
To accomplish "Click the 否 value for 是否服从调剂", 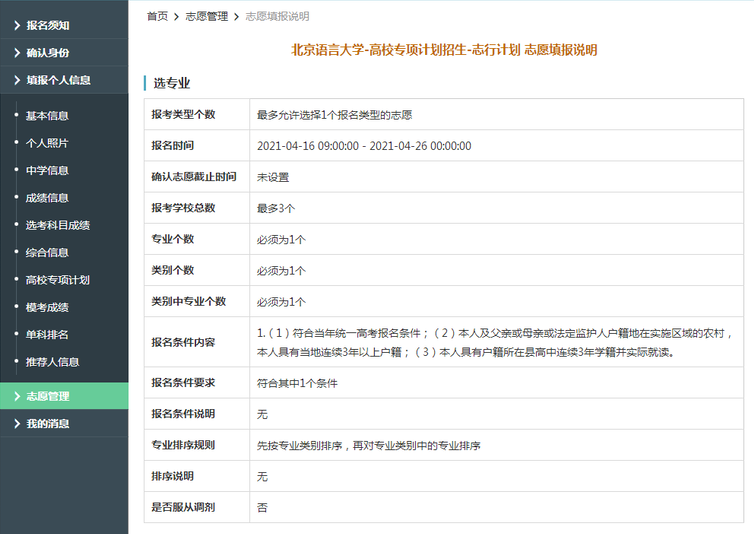I will coord(262,509).
